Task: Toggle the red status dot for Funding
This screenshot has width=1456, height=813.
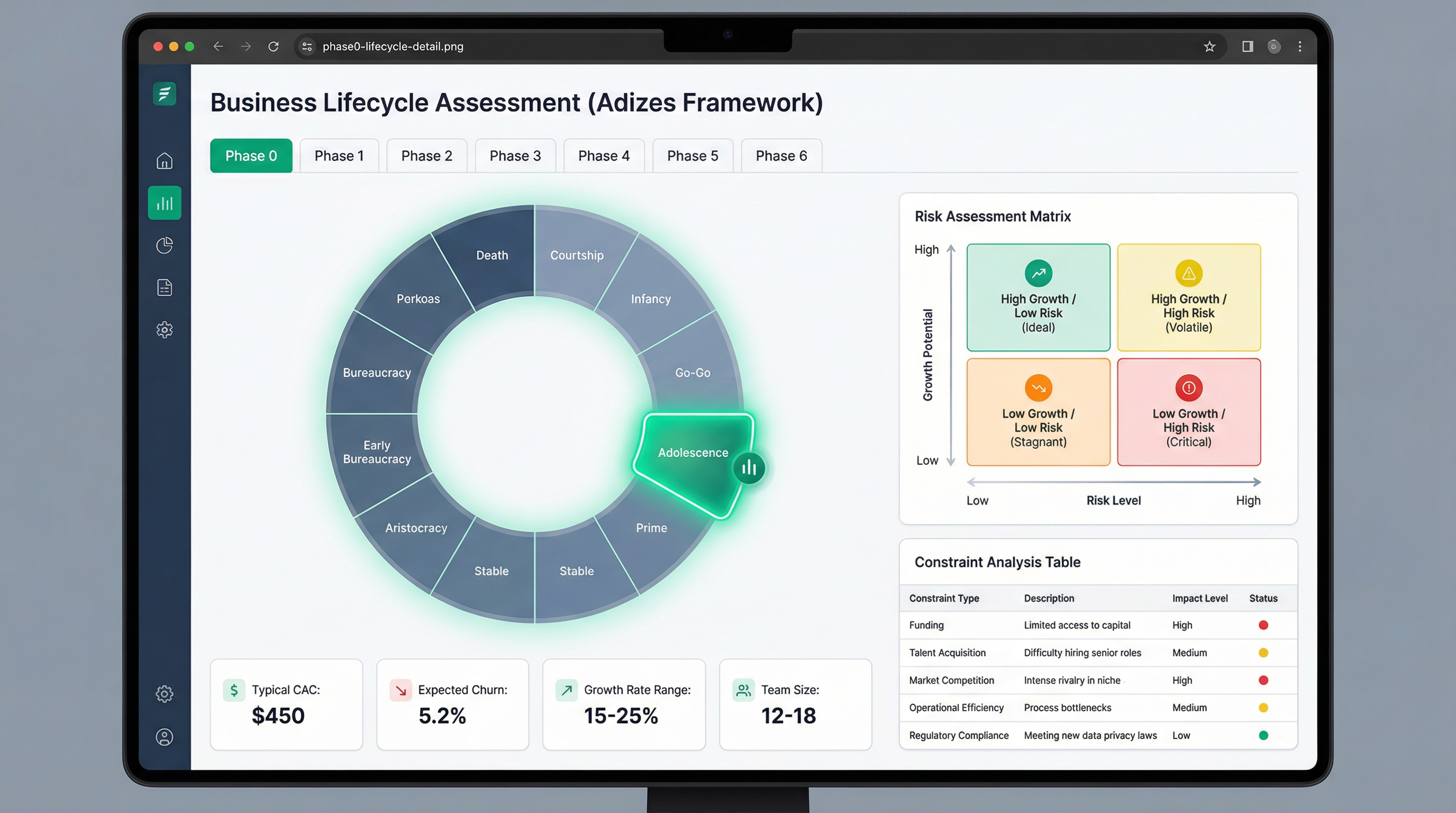Action: [x=1264, y=625]
